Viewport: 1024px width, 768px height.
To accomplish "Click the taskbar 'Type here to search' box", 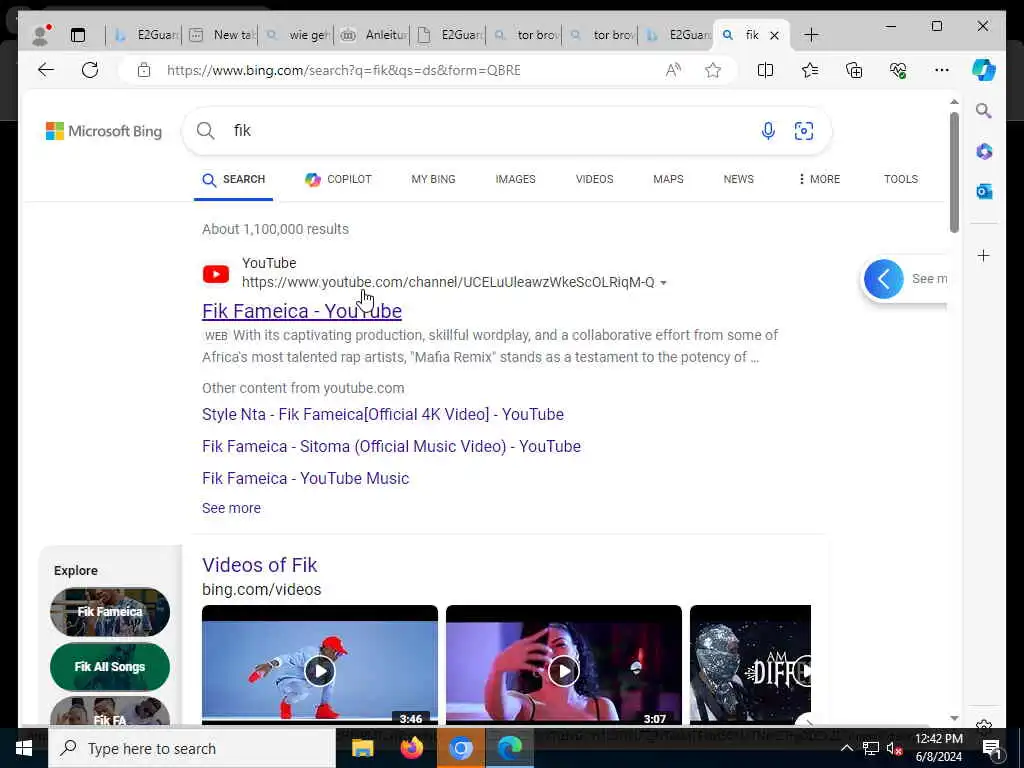I will click(x=192, y=748).
